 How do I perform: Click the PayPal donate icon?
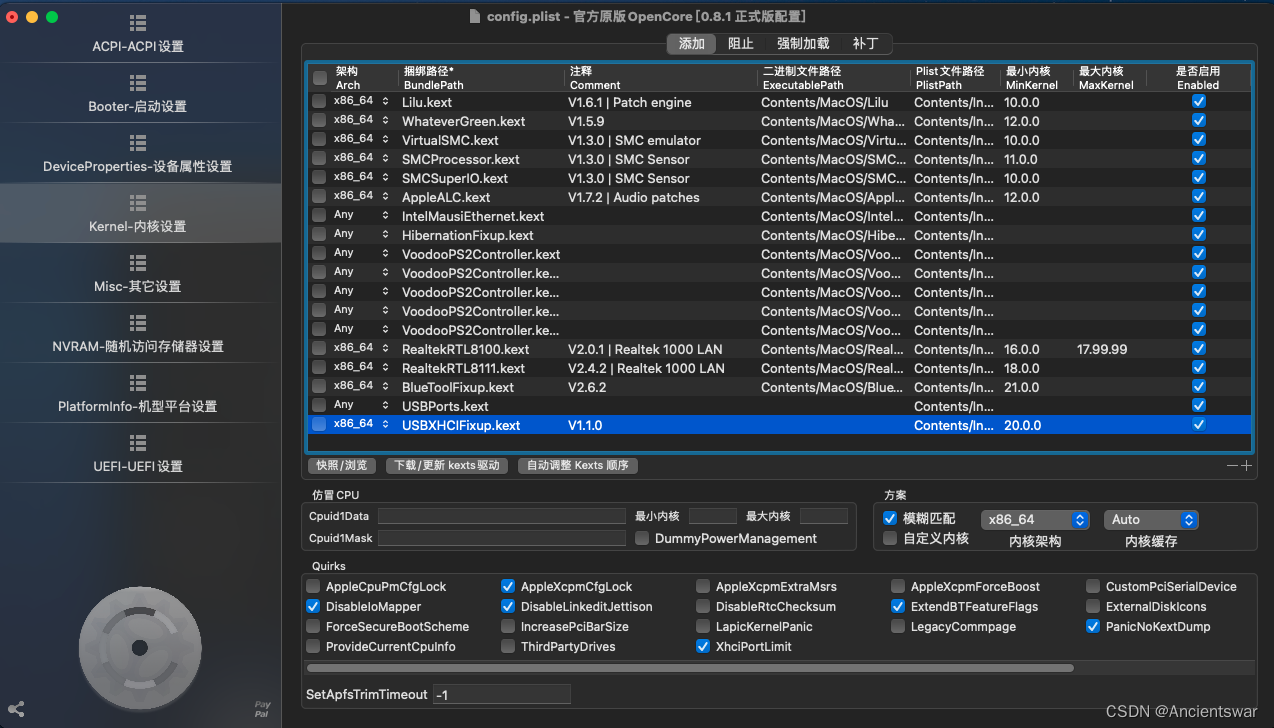point(262,709)
